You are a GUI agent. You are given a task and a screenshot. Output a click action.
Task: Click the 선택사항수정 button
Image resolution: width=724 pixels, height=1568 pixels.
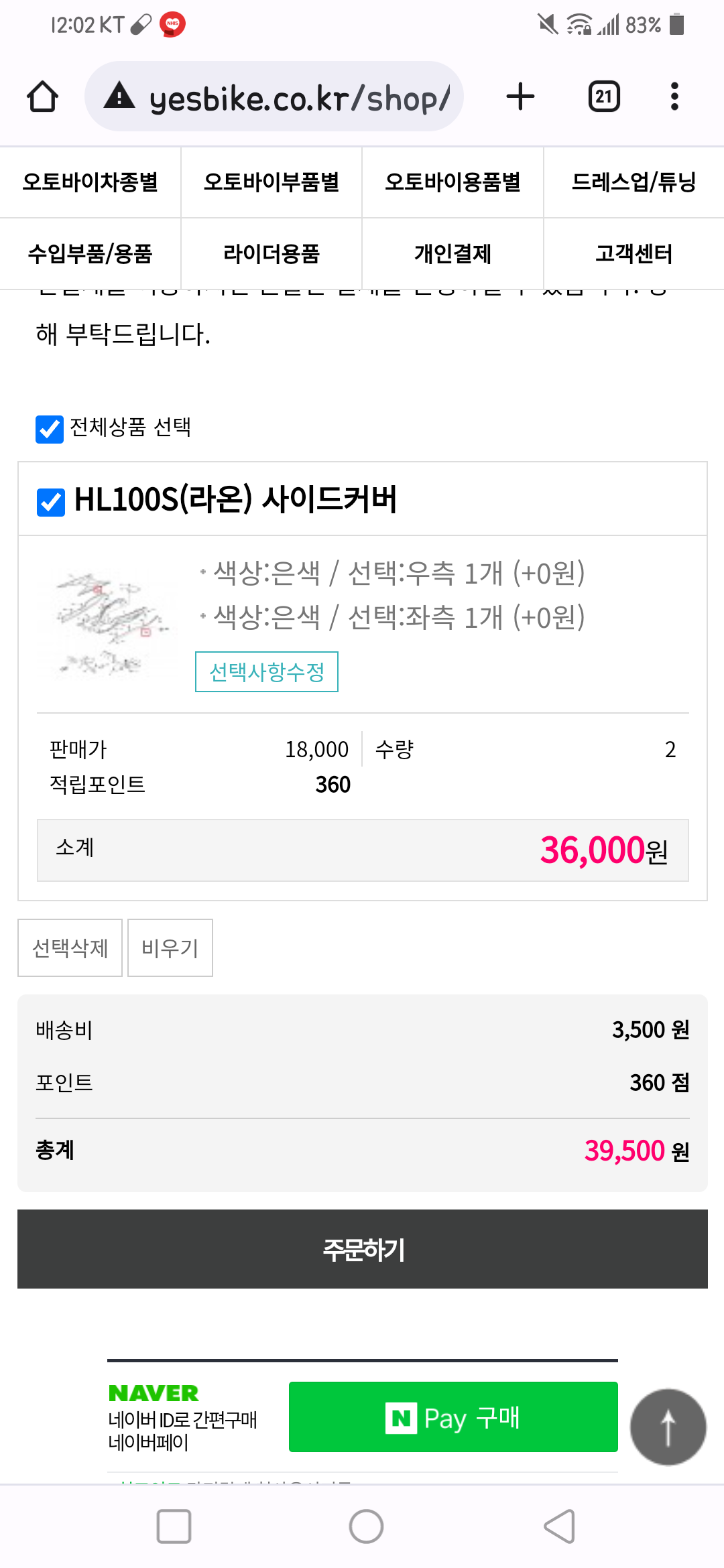click(267, 671)
